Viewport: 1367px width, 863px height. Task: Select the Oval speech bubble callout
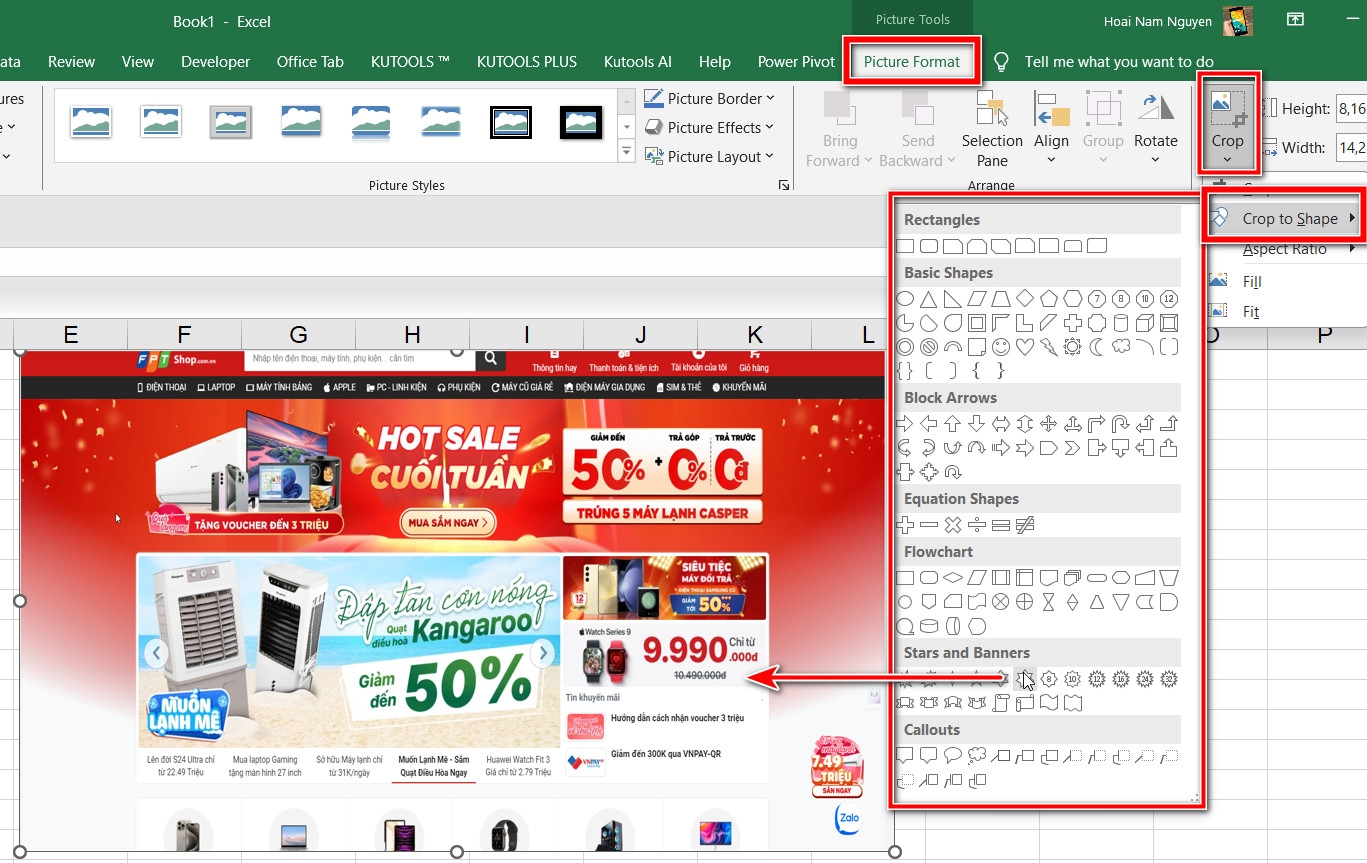pos(953,755)
